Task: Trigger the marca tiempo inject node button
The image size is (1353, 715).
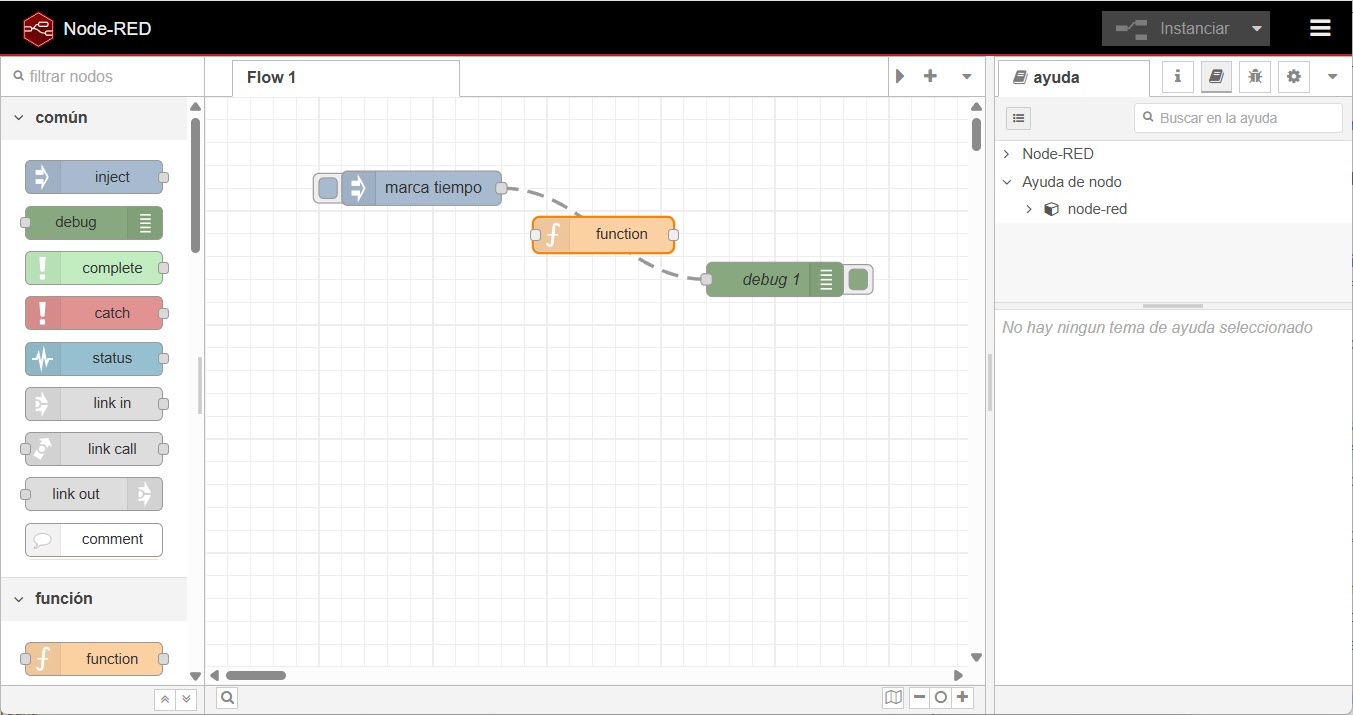Action: pyautogui.click(x=327, y=187)
